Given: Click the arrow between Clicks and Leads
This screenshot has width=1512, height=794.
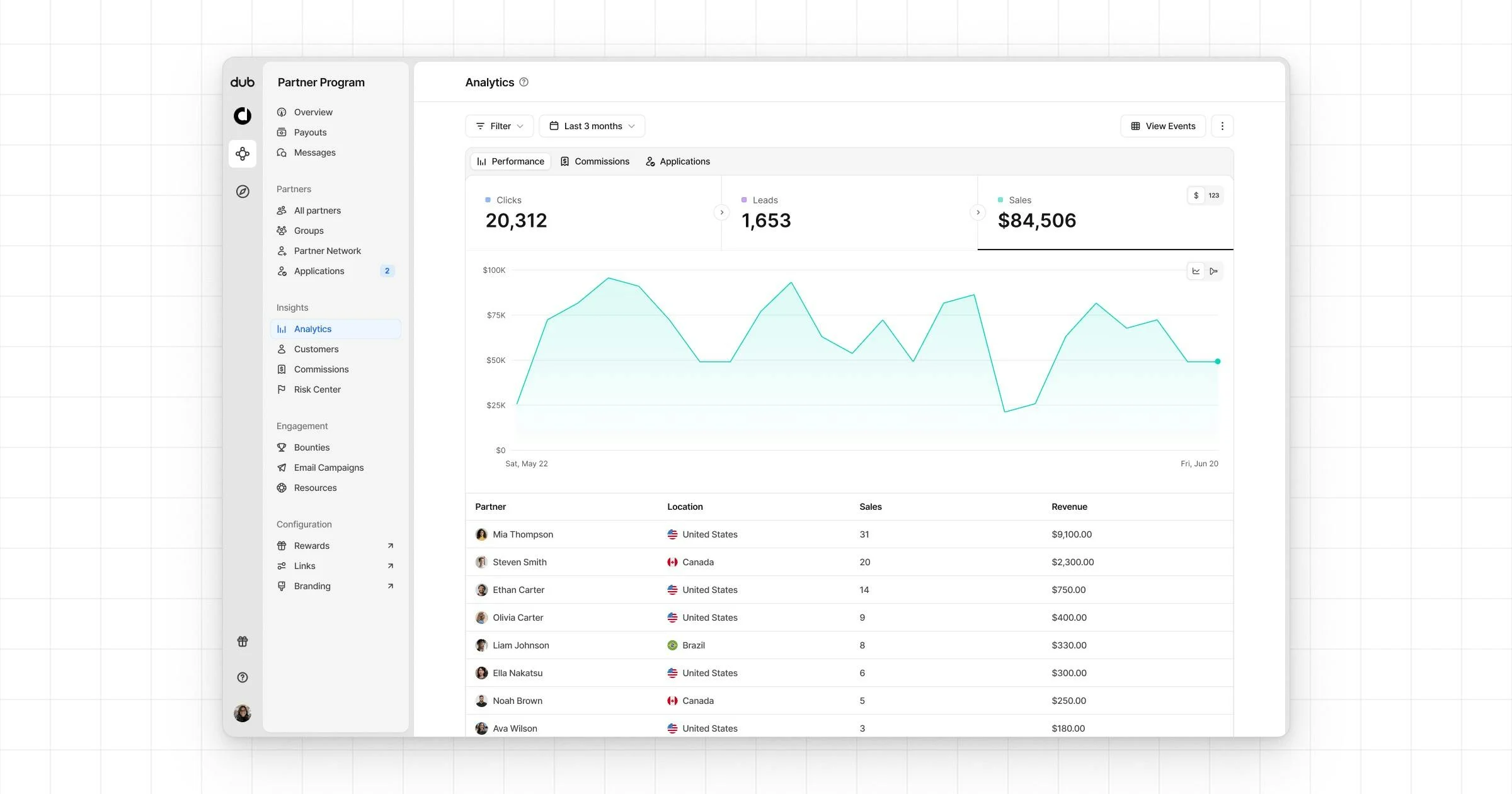Looking at the screenshot, I should (721, 212).
